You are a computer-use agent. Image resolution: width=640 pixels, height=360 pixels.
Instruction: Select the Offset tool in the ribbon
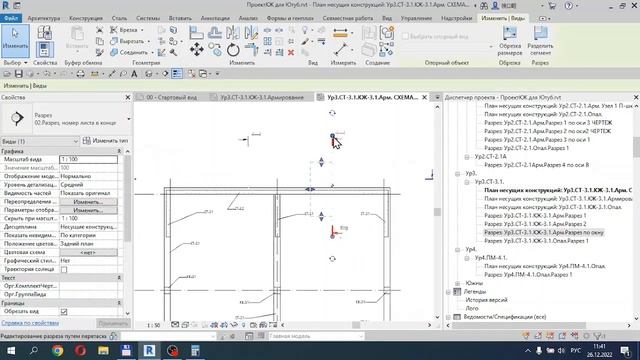[215, 33]
